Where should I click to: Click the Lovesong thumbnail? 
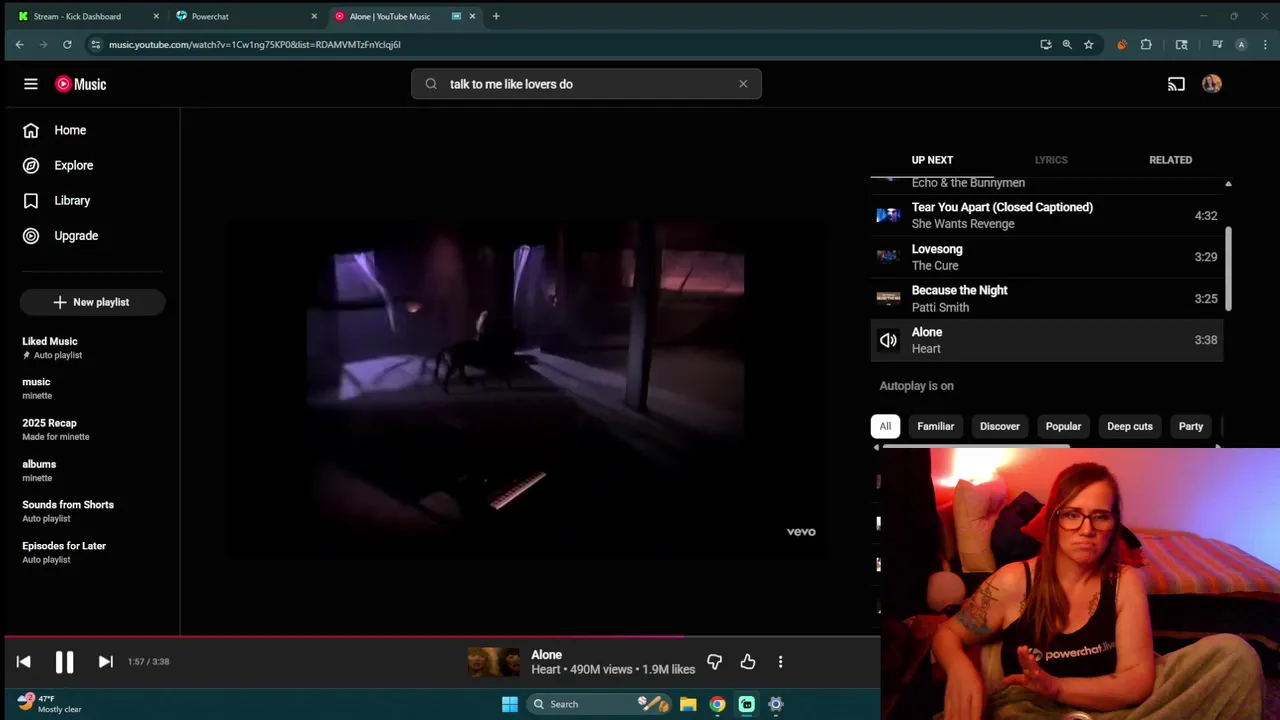click(x=888, y=256)
